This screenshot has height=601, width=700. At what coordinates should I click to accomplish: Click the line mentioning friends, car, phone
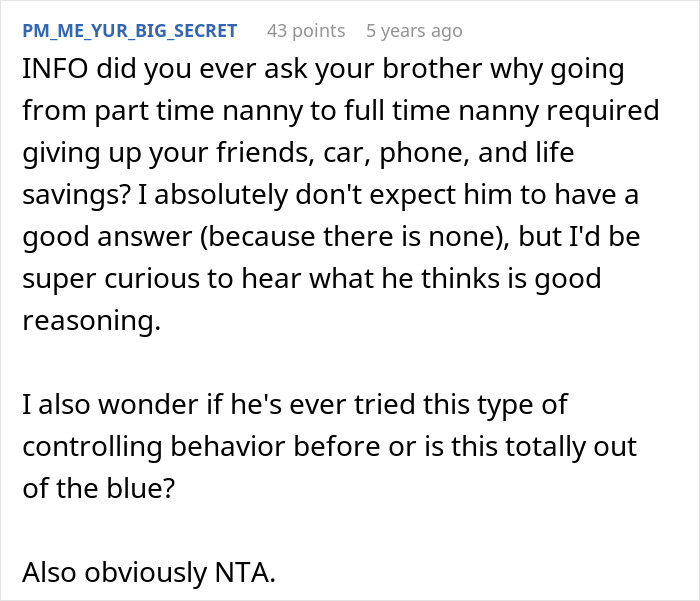320,150
